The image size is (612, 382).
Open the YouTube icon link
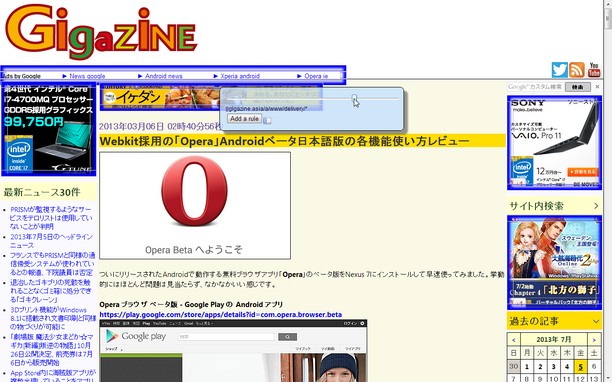tap(594, 70)
